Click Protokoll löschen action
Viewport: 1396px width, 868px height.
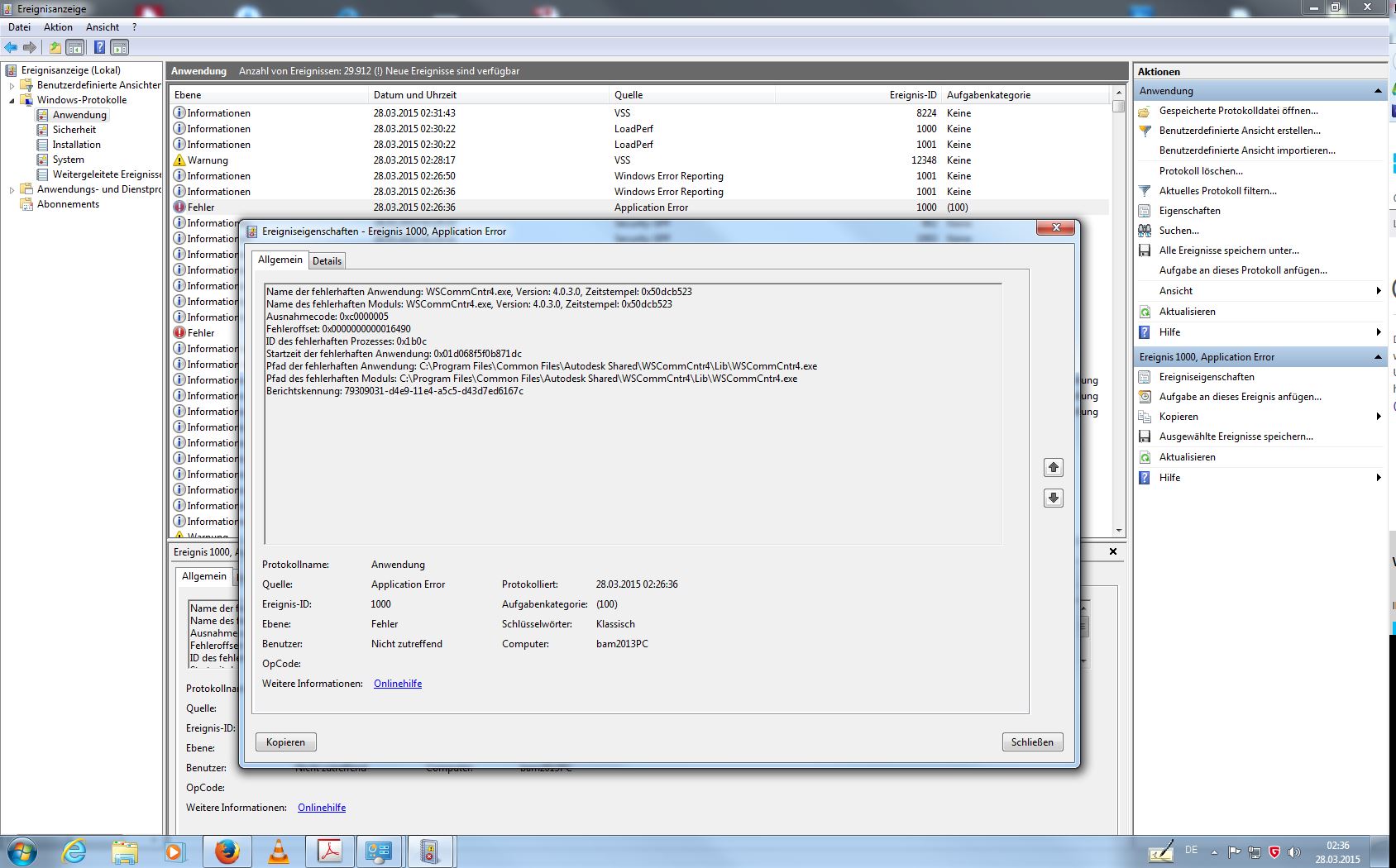[1201, 171]
